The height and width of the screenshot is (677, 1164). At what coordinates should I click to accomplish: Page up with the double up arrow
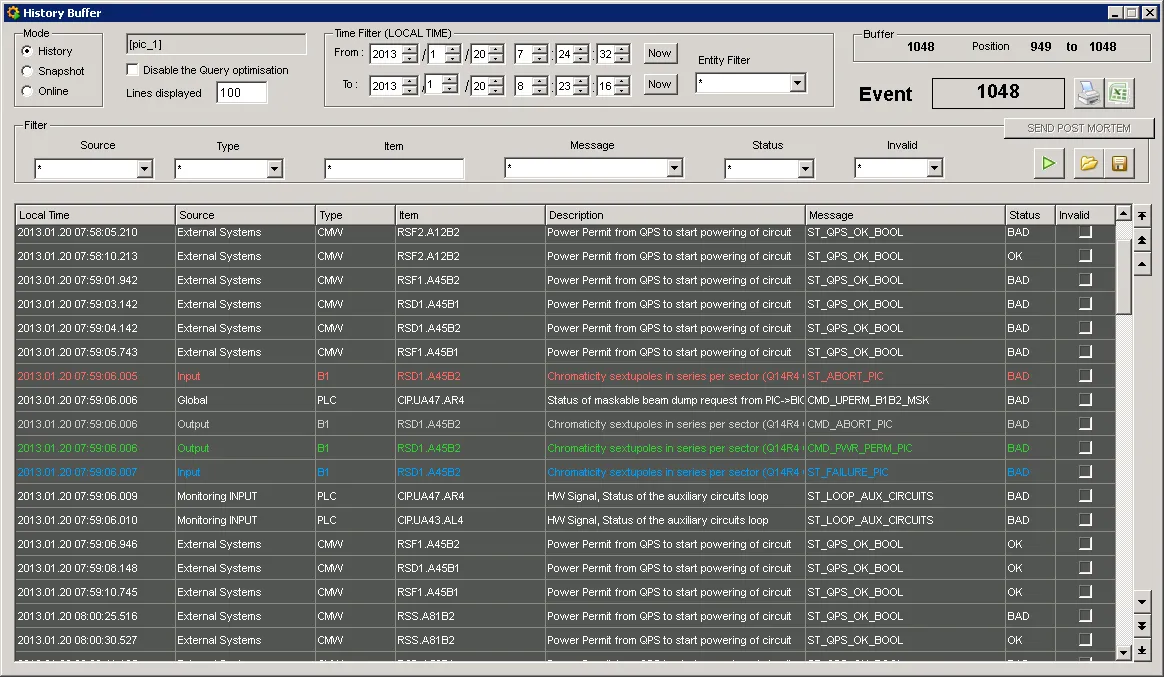coord(1143,240)
